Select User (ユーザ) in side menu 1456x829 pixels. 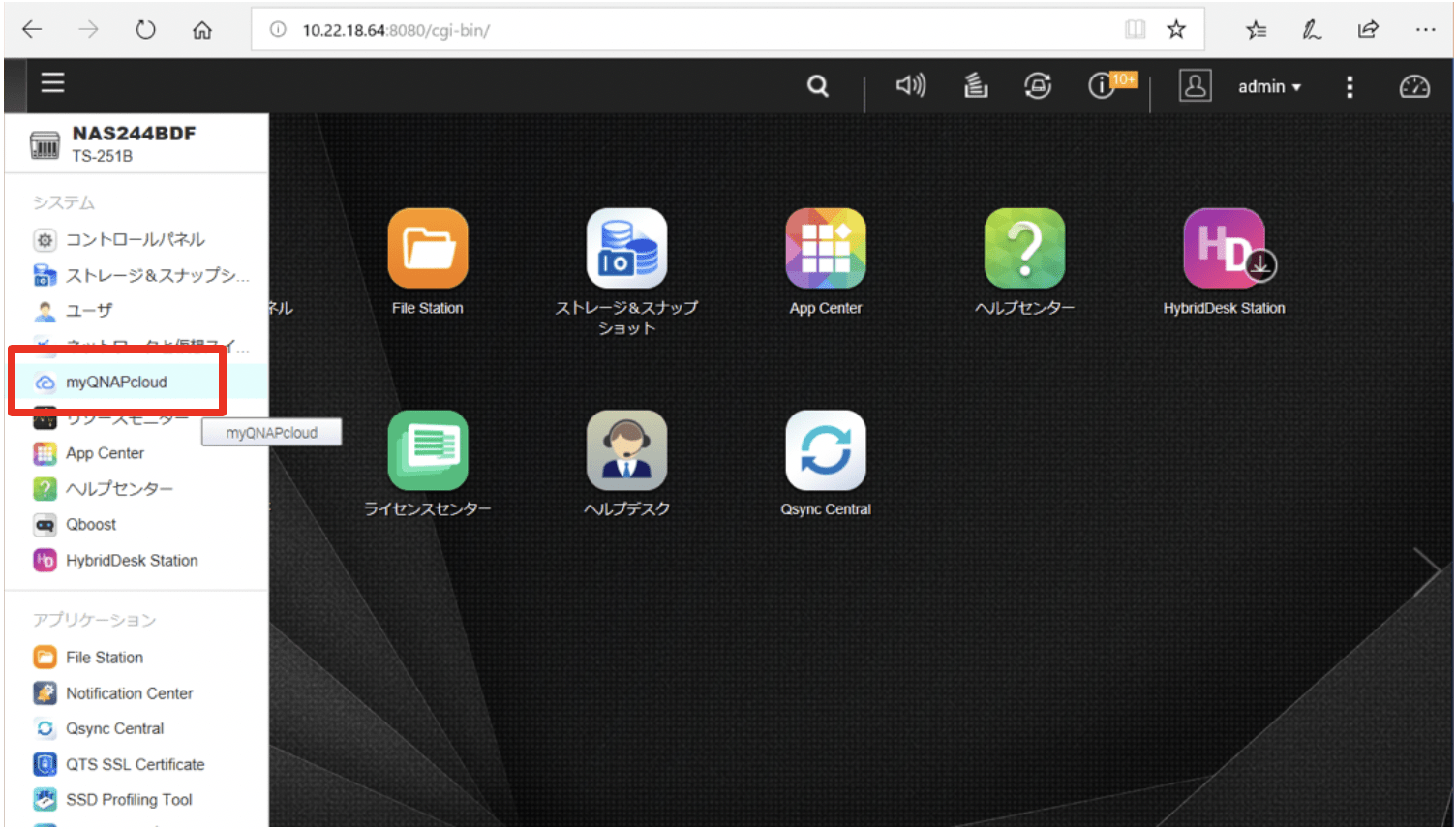click(x=136, y=311)
